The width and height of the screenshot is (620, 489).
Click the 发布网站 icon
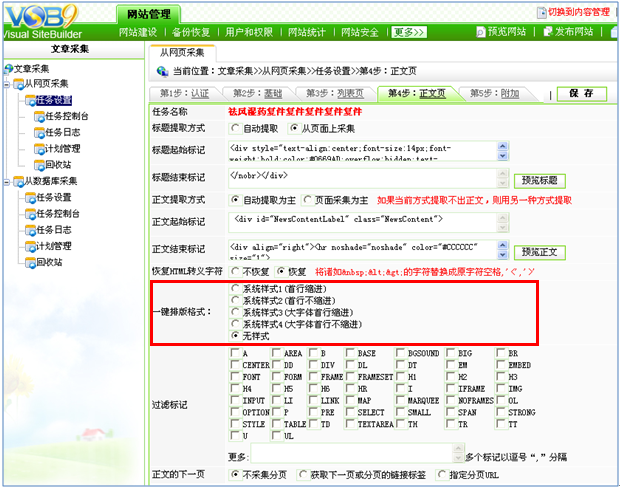(x=548, y=32)
